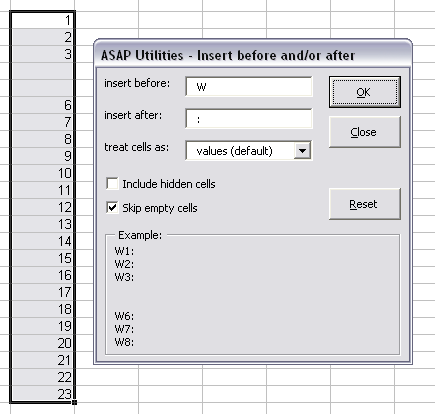
Task: Focus the insert before field
Action: 249,87
